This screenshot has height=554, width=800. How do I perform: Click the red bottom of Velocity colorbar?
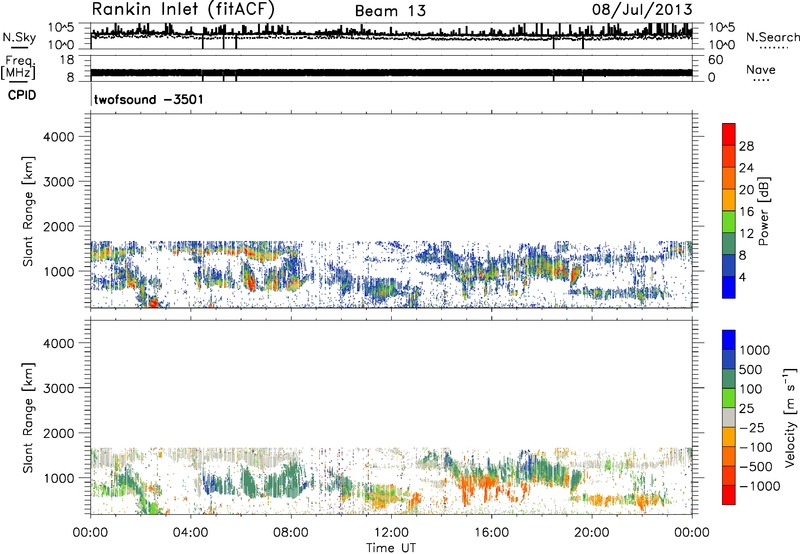point(729,495)
